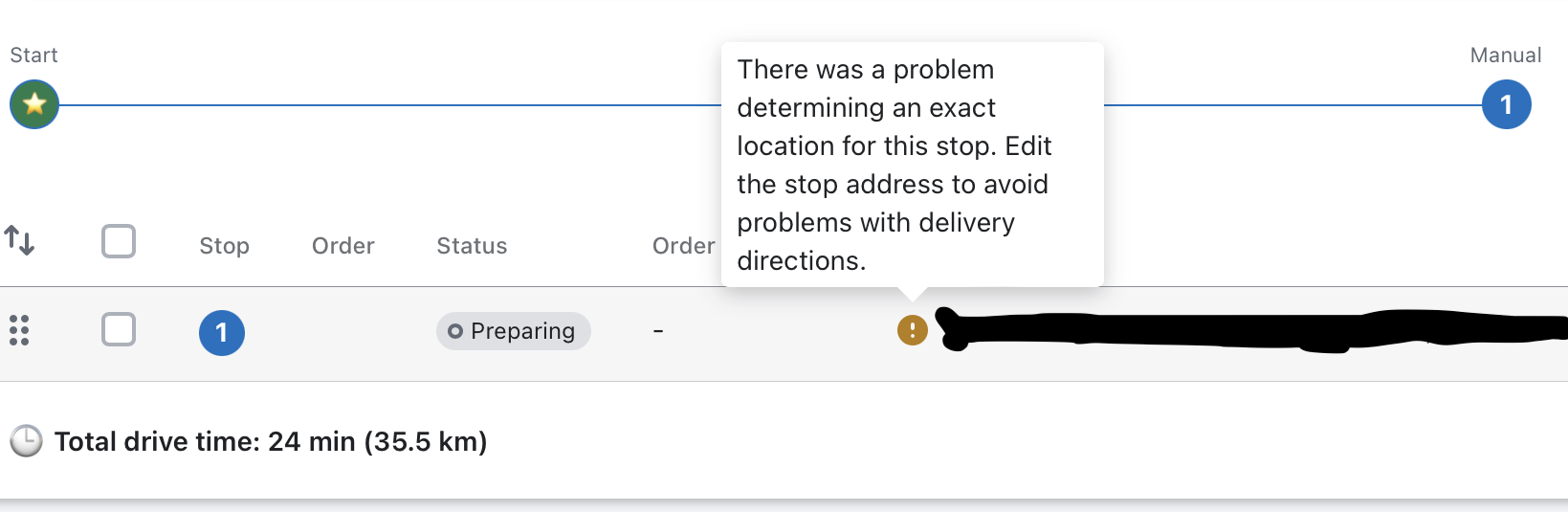
Task: Check the stop 1 row checkbox
Action: click(x=119, y=329)
